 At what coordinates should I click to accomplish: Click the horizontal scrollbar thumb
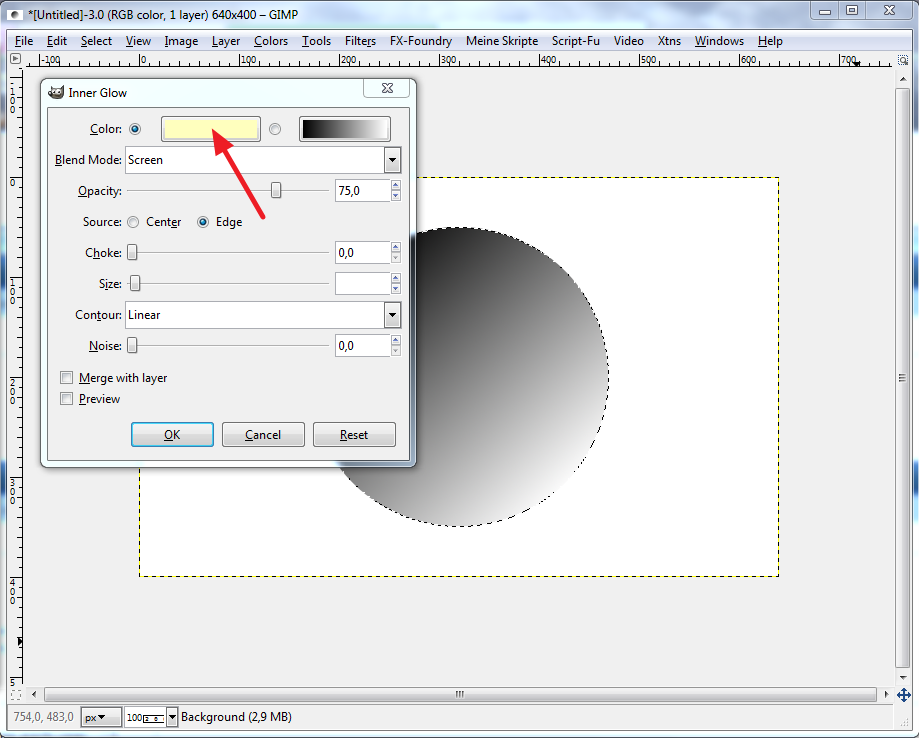click(460, 694)
